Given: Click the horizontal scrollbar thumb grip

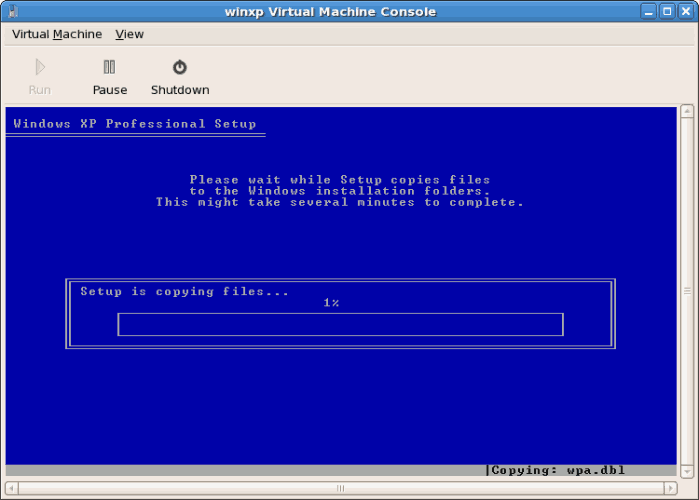Looking at the screenshot, I should click(340, 488).
